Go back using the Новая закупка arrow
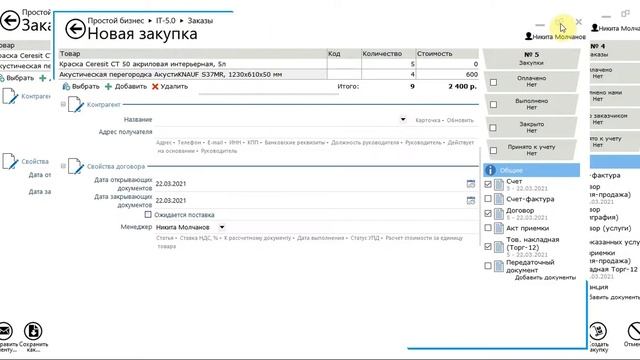 (76, 29)
